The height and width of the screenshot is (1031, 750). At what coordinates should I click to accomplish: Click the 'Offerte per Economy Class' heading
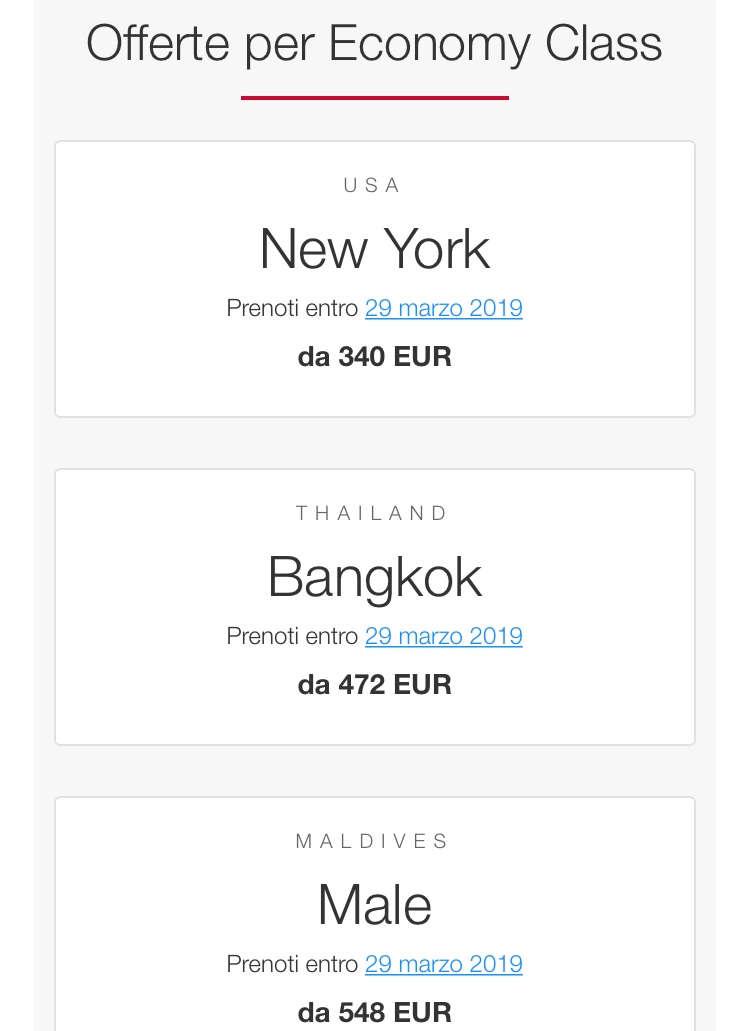click(x=374, y=44)
